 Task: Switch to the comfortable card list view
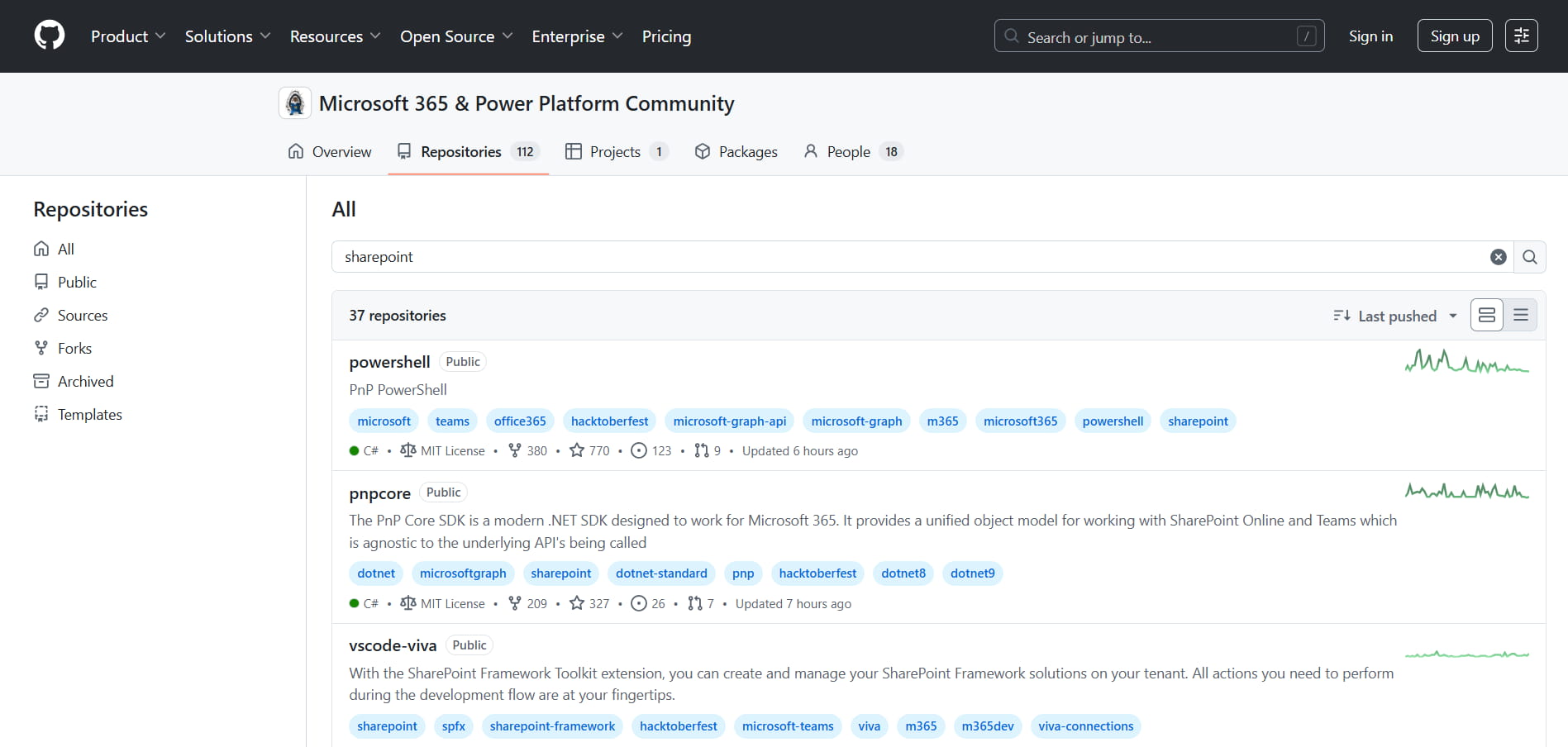[1486, 315]
